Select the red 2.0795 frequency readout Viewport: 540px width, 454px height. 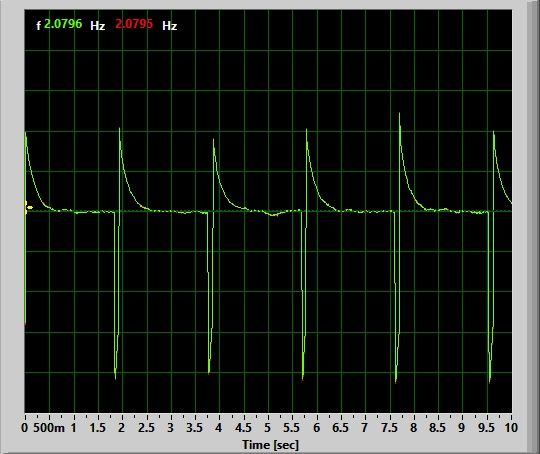[x=134, y=24]
